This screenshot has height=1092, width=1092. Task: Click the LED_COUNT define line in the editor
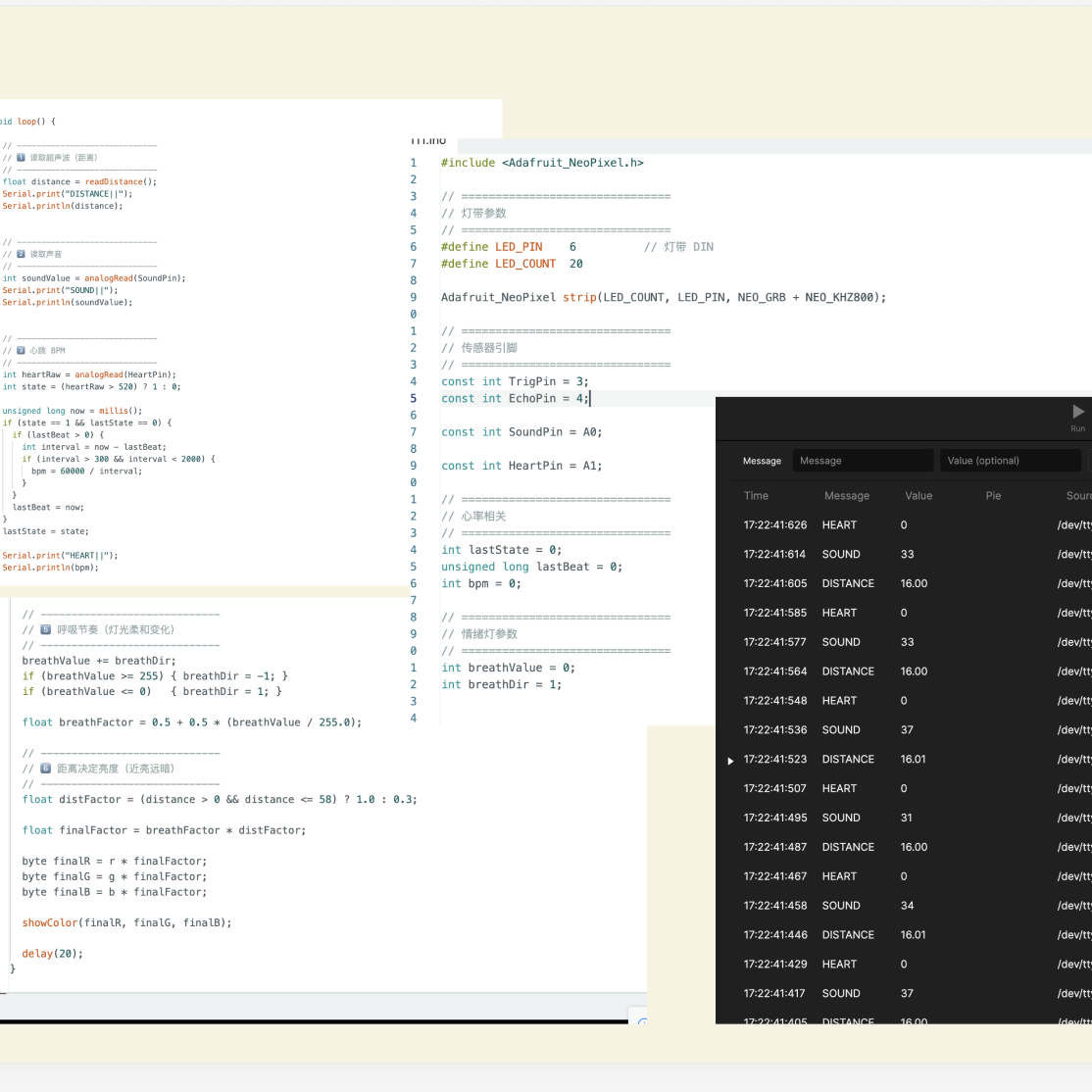tap(512, 264)
